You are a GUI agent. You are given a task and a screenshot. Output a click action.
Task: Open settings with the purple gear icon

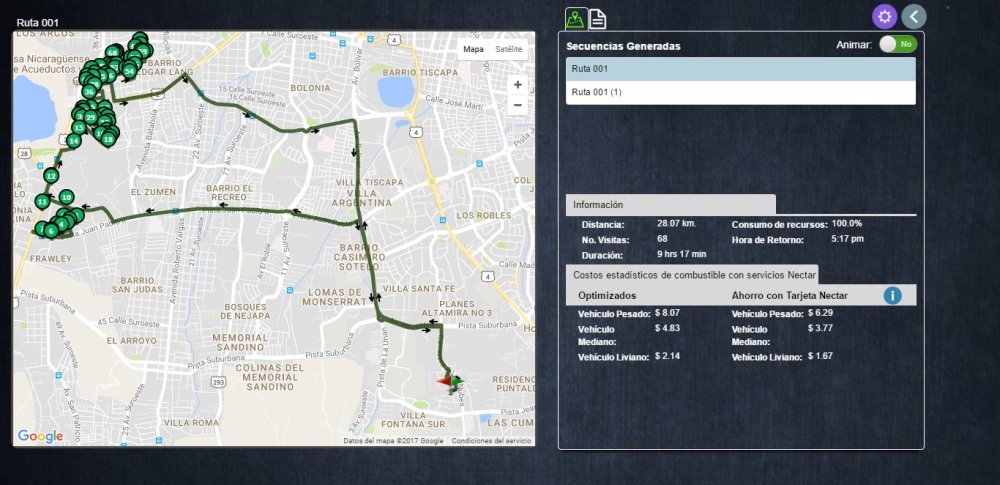pyautogui.click(x=885, y=17)
